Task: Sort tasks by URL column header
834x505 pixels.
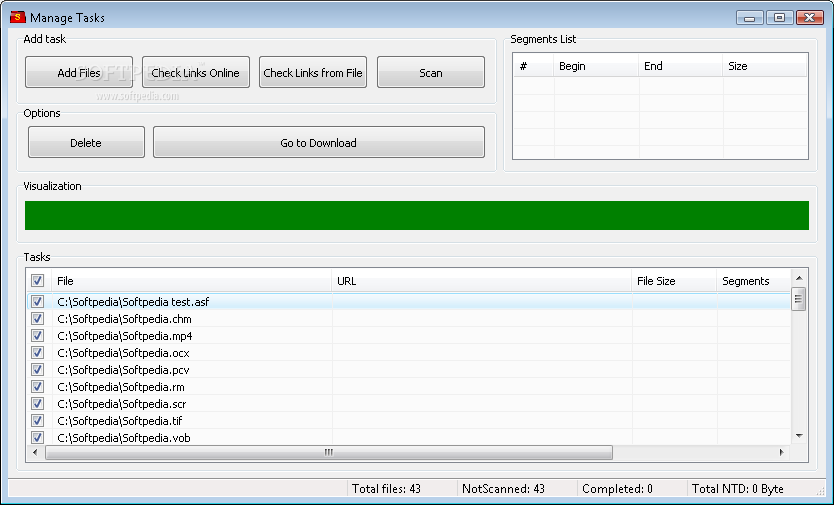Action: tap(482, 281)
